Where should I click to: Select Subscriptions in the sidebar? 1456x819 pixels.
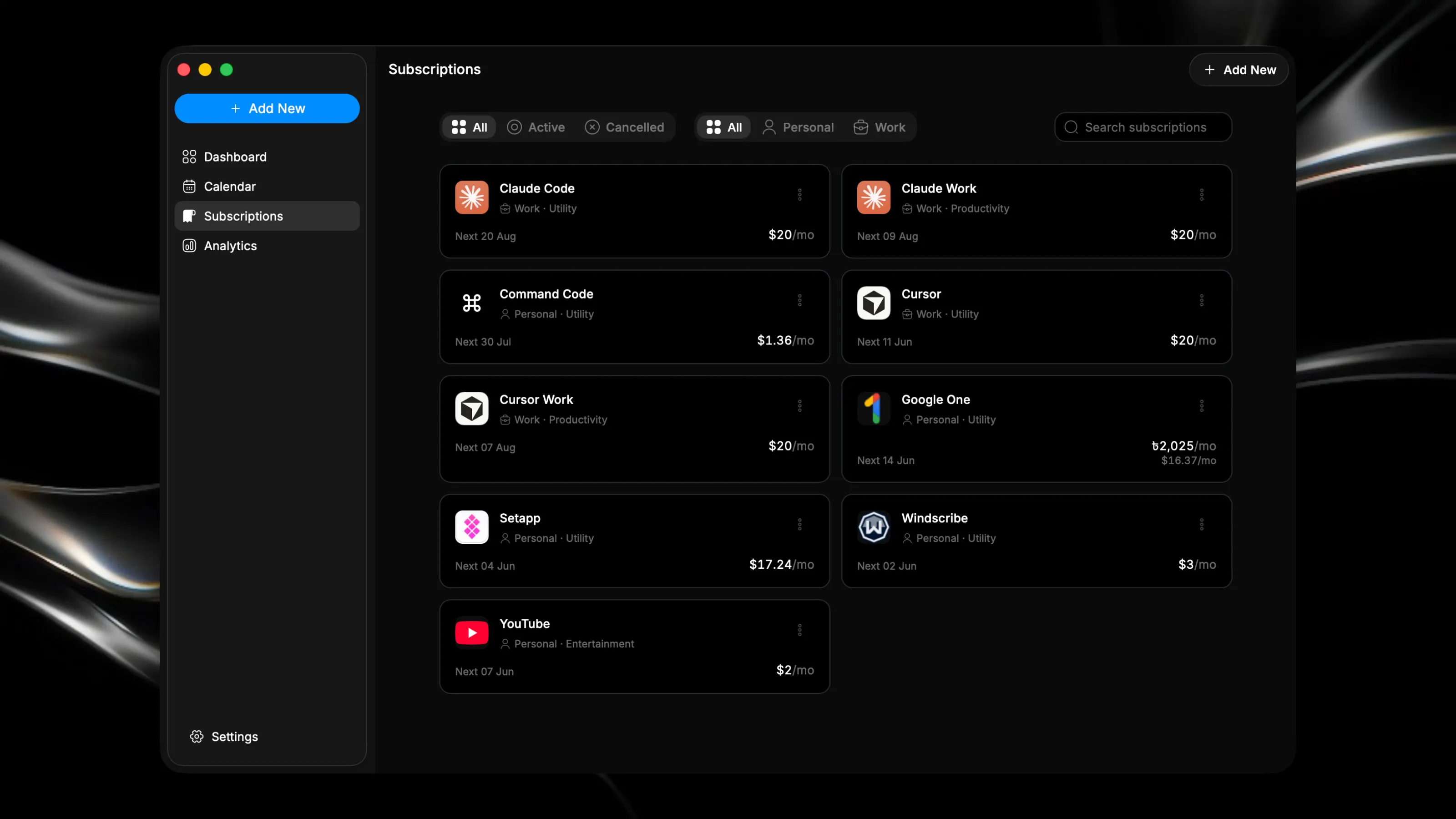(267, 216)
